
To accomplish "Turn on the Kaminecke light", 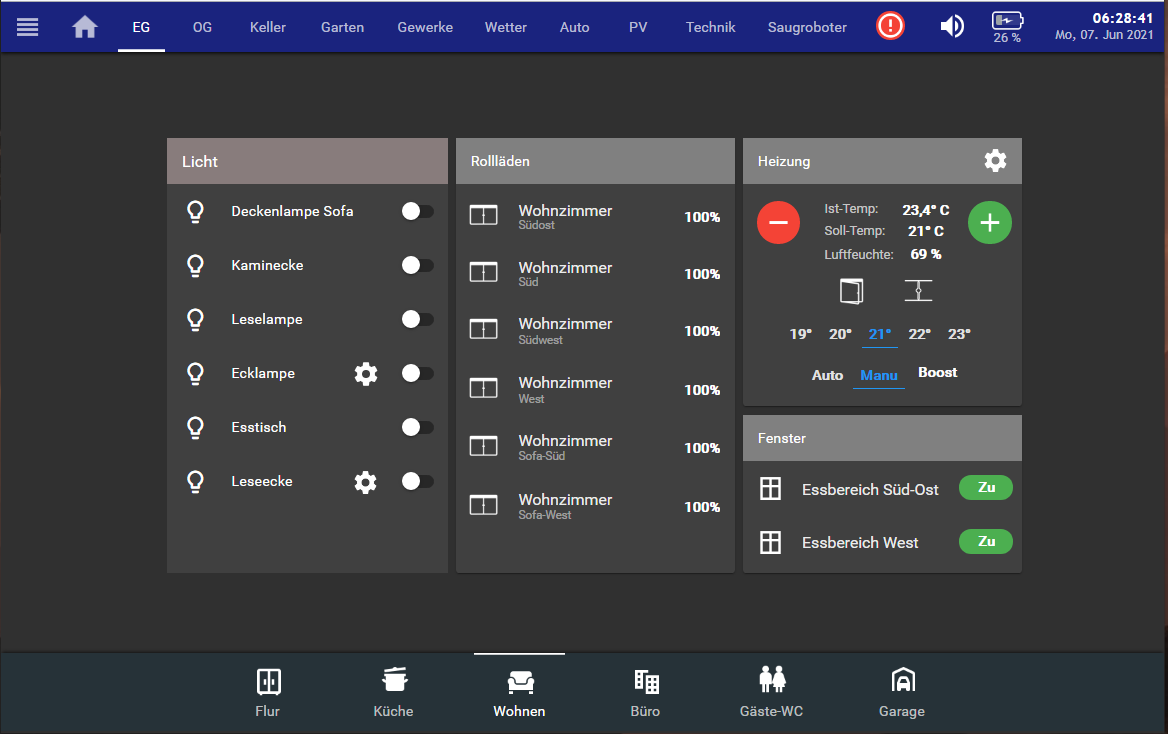I will click(417, 266).
